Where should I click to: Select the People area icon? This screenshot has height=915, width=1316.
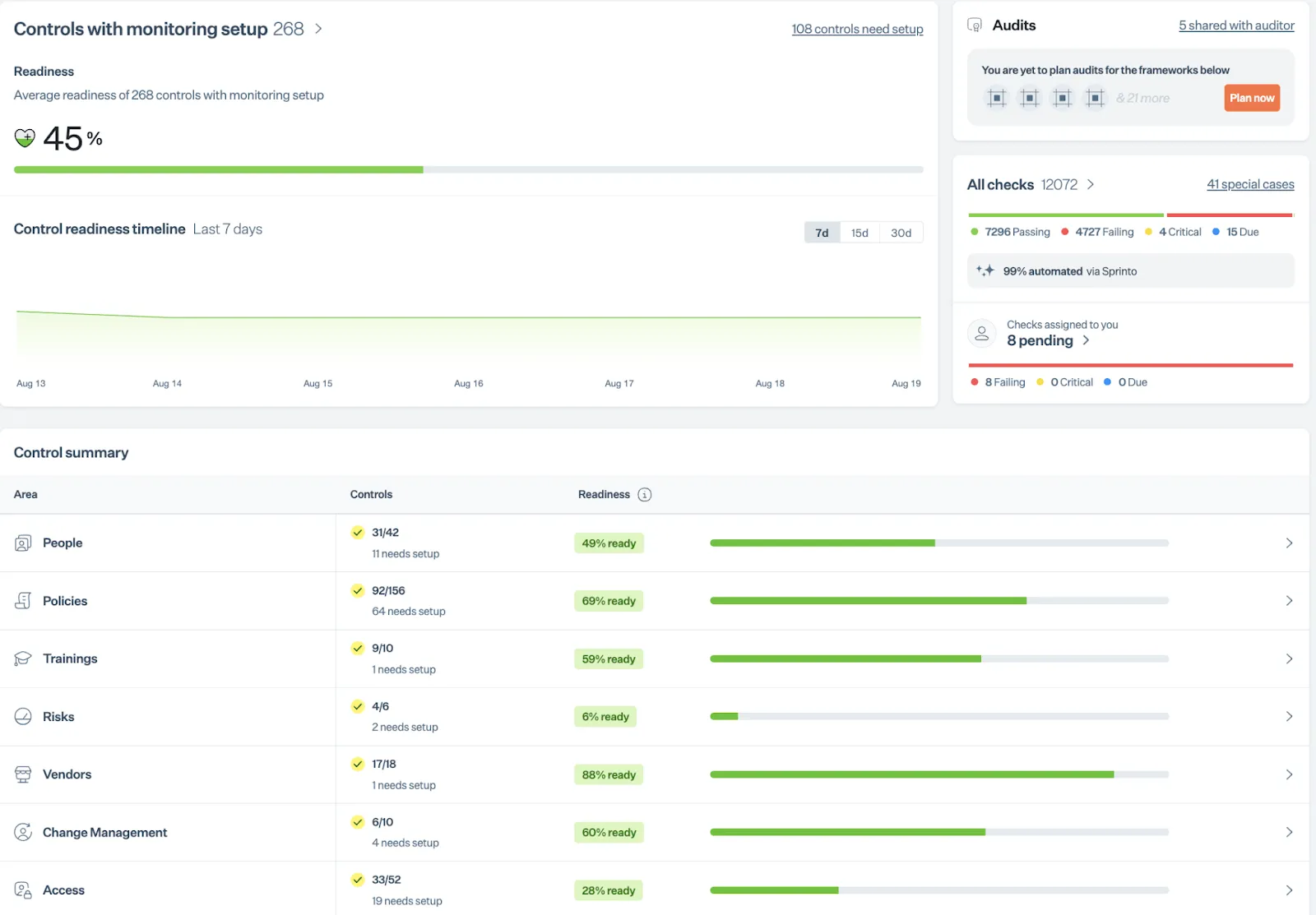point(23,543)
